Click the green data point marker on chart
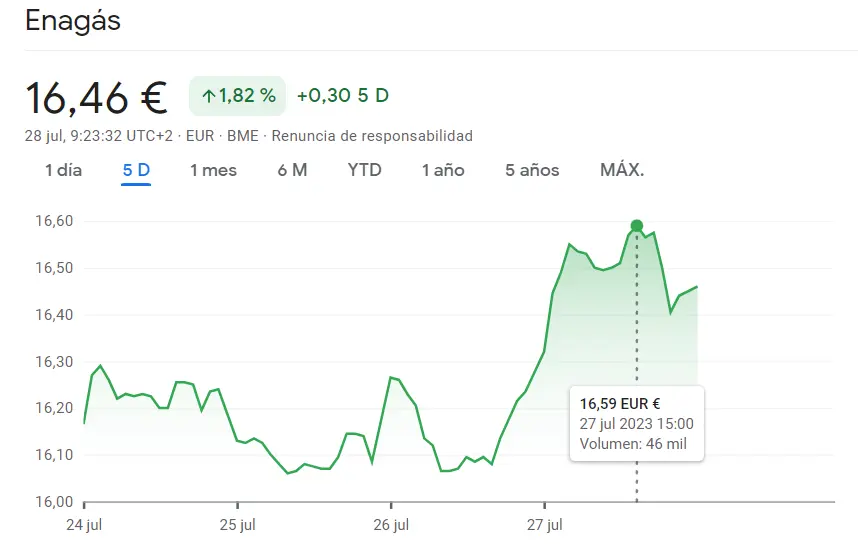Screen dimensions: 858x549 [x=636, y=226]
